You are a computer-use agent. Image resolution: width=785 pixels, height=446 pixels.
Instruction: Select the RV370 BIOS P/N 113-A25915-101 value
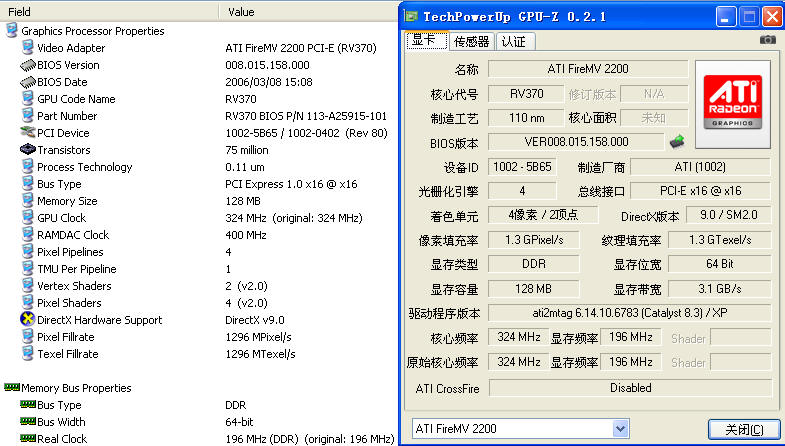coord(306,116)
